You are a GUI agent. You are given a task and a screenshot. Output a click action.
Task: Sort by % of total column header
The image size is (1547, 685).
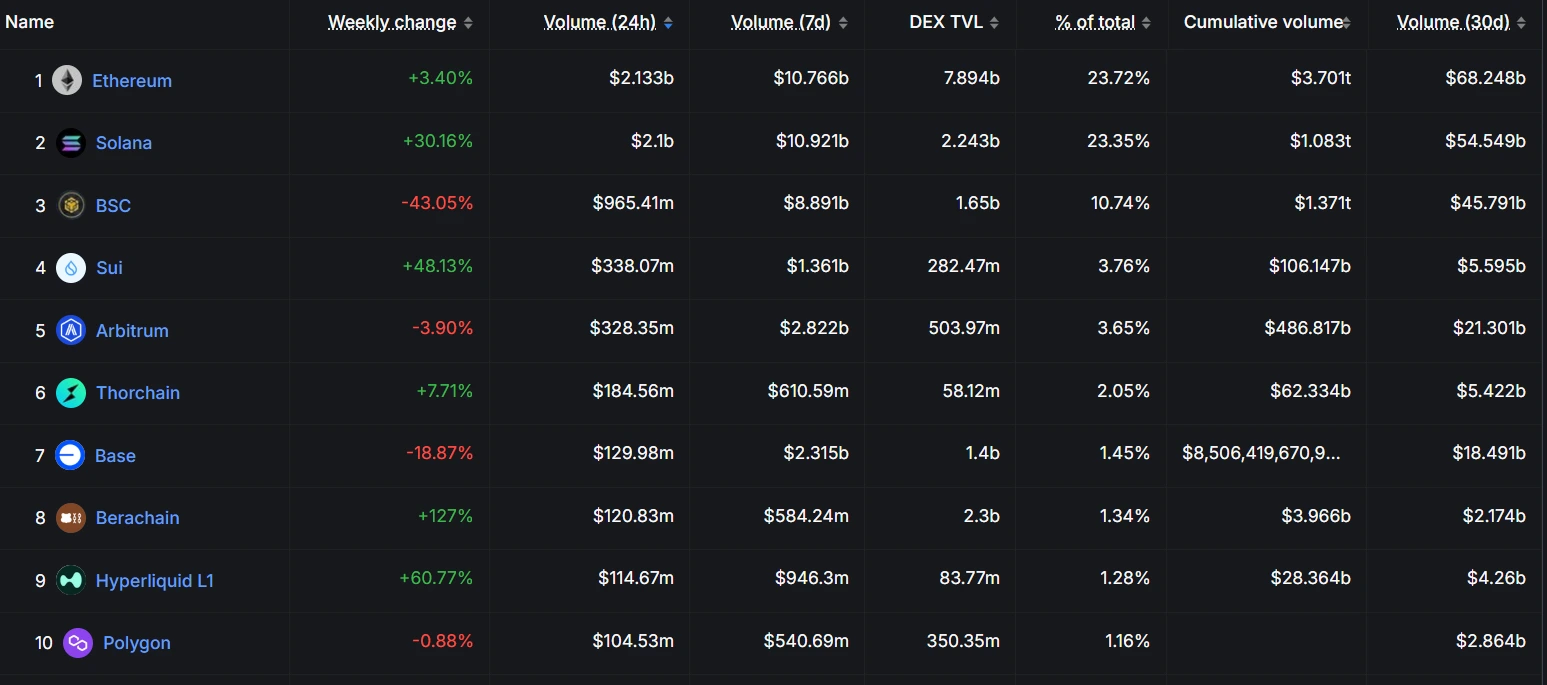[x=1102, y=22]
